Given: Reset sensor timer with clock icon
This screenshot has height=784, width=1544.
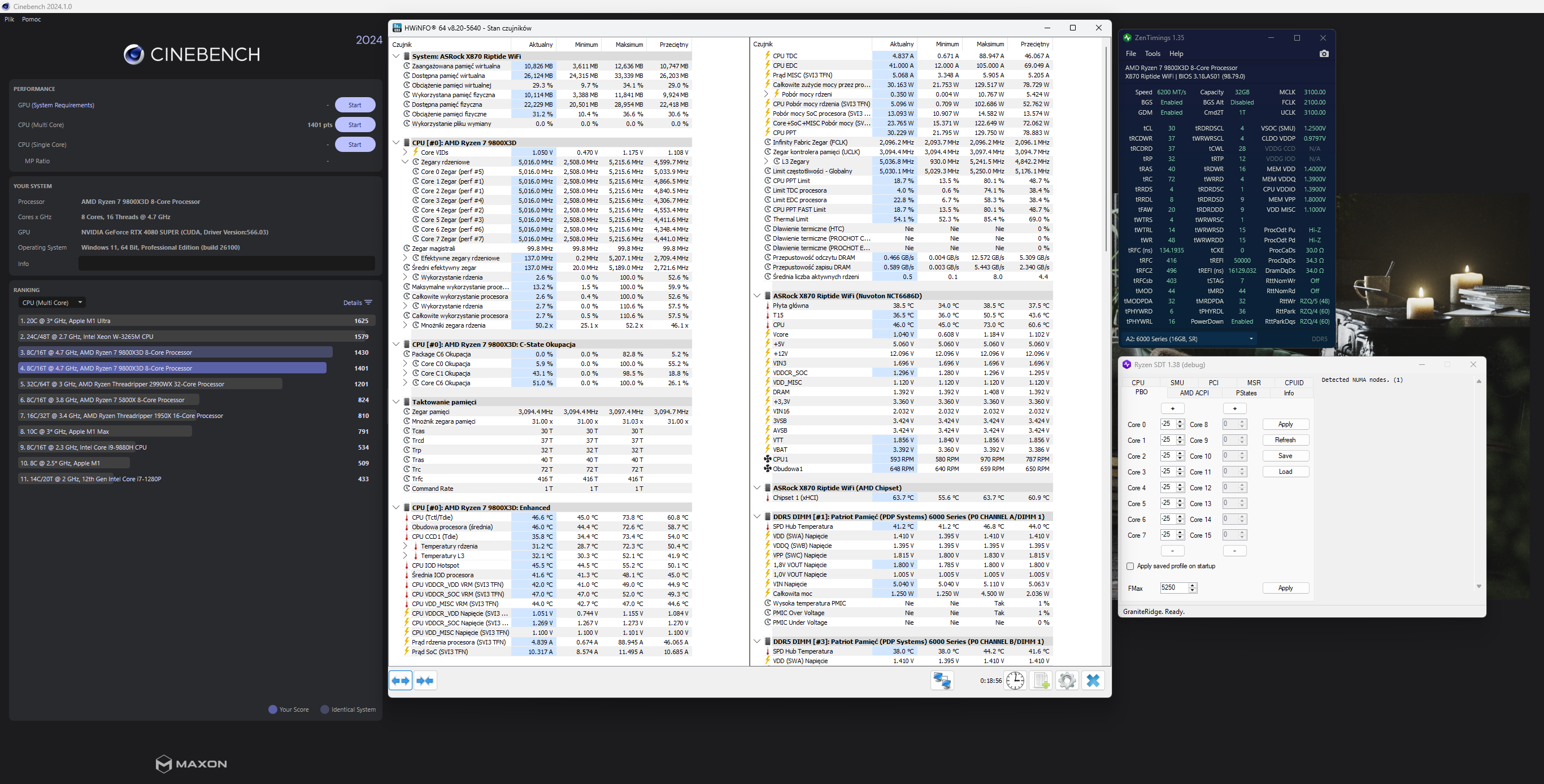Looking at the screenshot, I should pos(1015,680).
